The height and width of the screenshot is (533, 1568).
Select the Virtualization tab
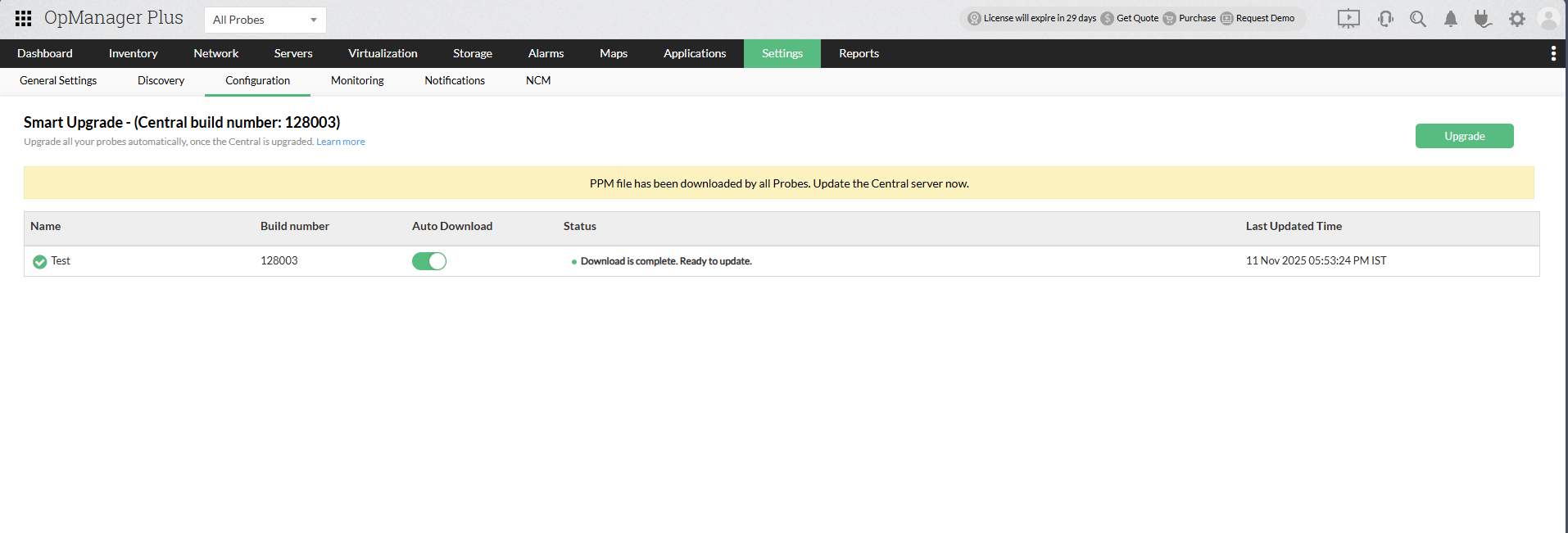(x=383, y=53)
